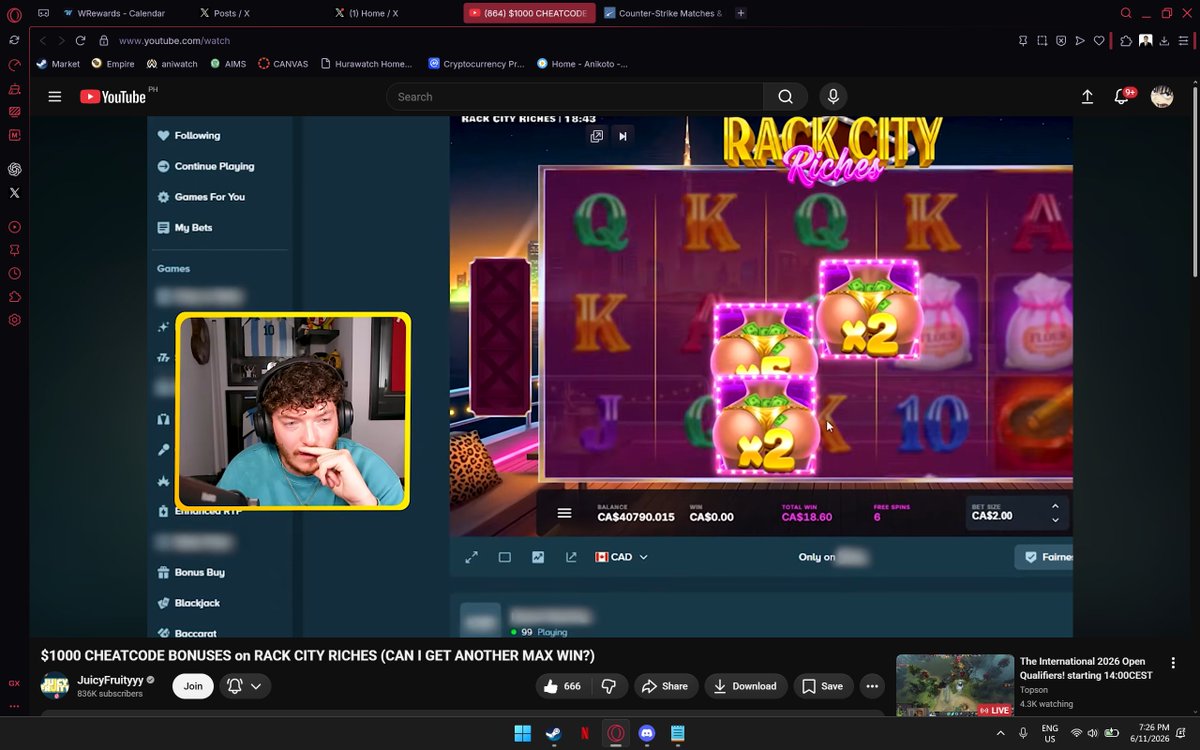This screenshot has height=750, width=1200.
Task: Open X from the Opera sidebar
Action: [14, 193]
